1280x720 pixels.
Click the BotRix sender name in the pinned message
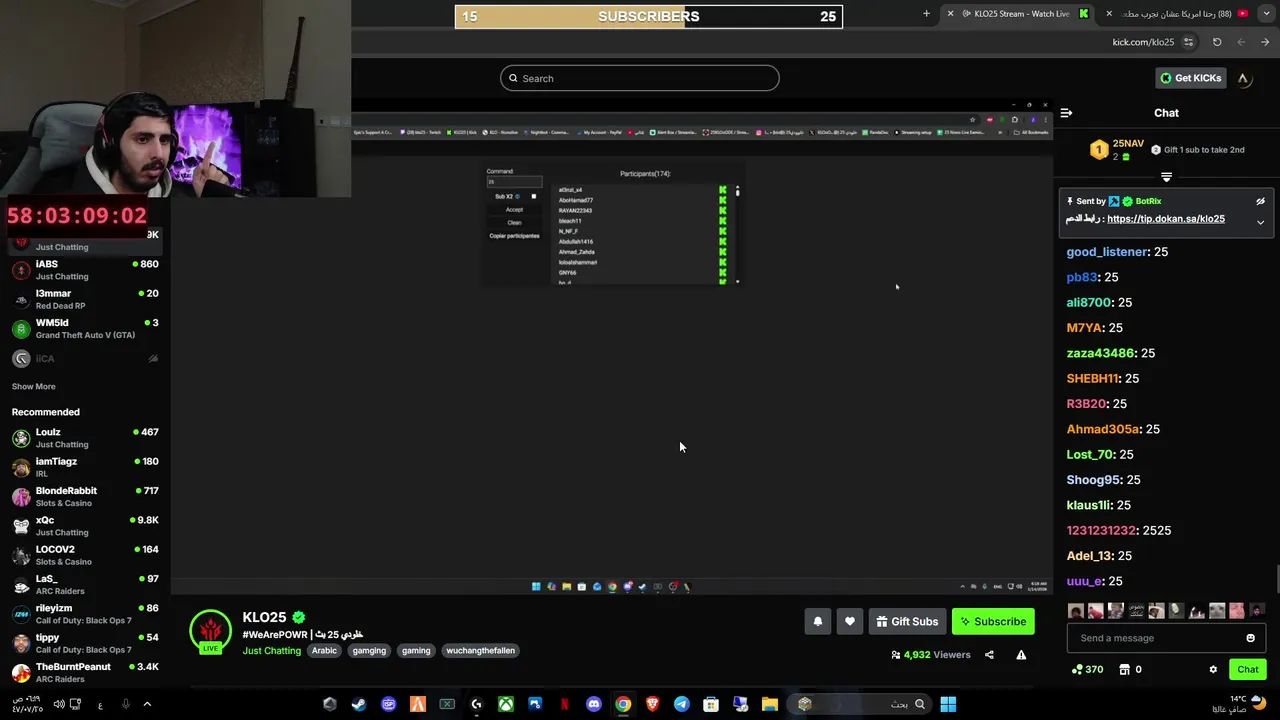click(x=1148, y=201)
